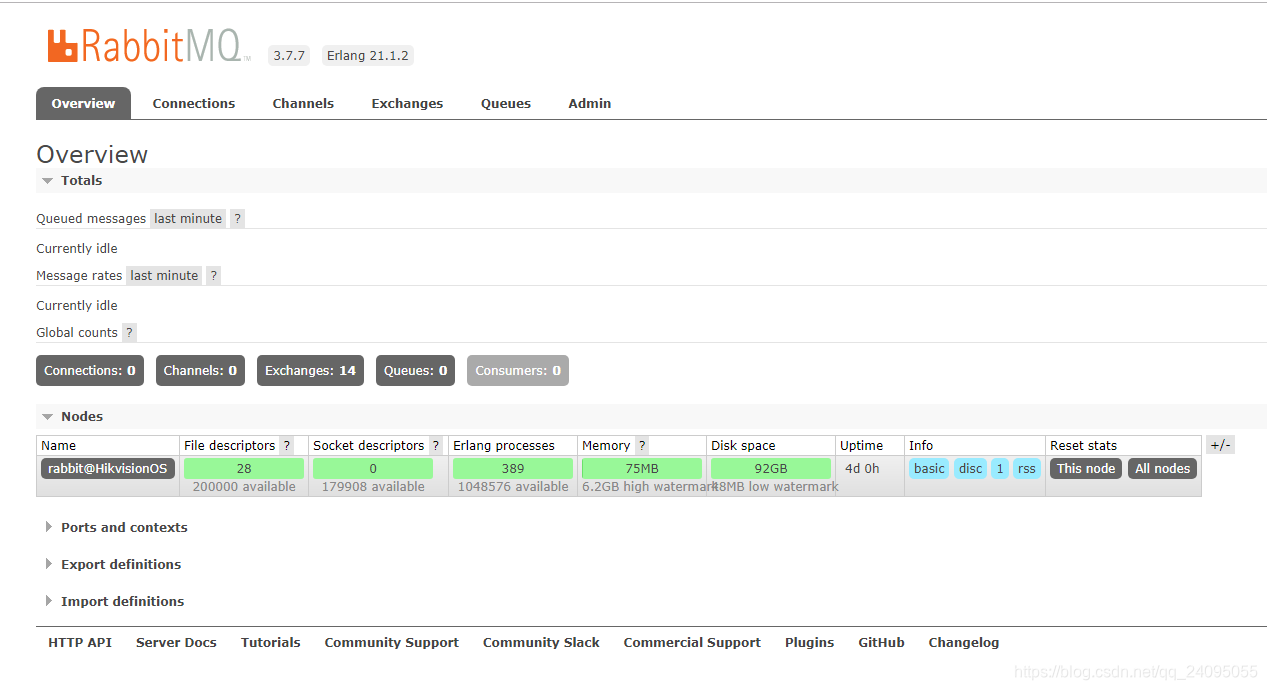Image resolution: width=1267 pixels, height=690 pixels.
Task: Click the Connections: 0 counter box
Action: (x=89, y=370)
